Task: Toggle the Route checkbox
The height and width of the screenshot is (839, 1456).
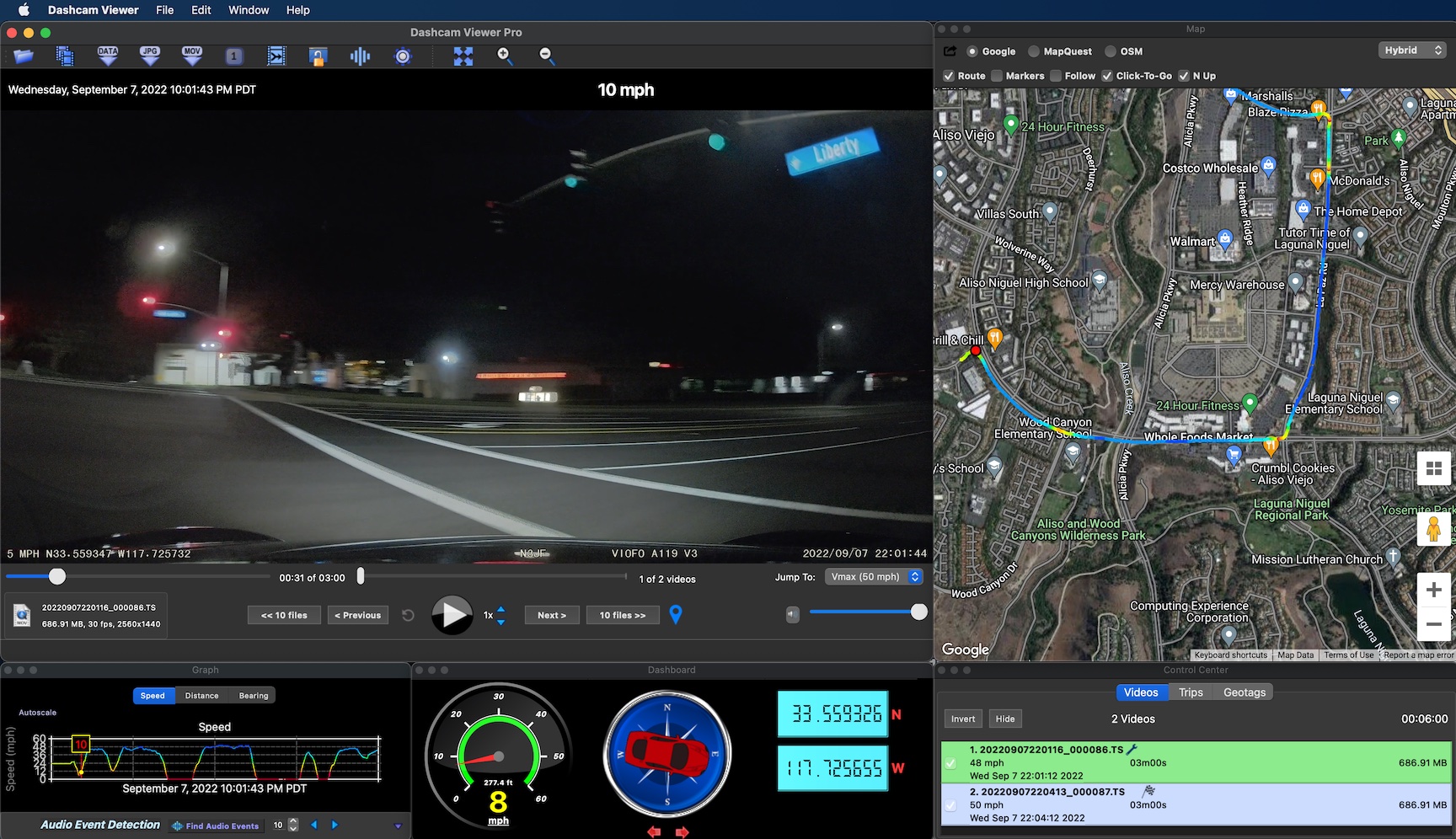Action: pos(949,76)
